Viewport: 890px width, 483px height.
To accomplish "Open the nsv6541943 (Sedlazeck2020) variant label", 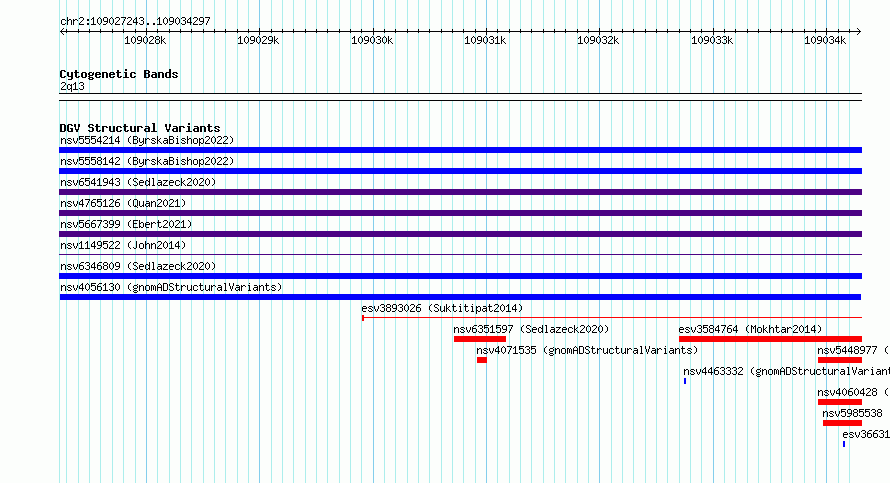I will click(138, 182).
